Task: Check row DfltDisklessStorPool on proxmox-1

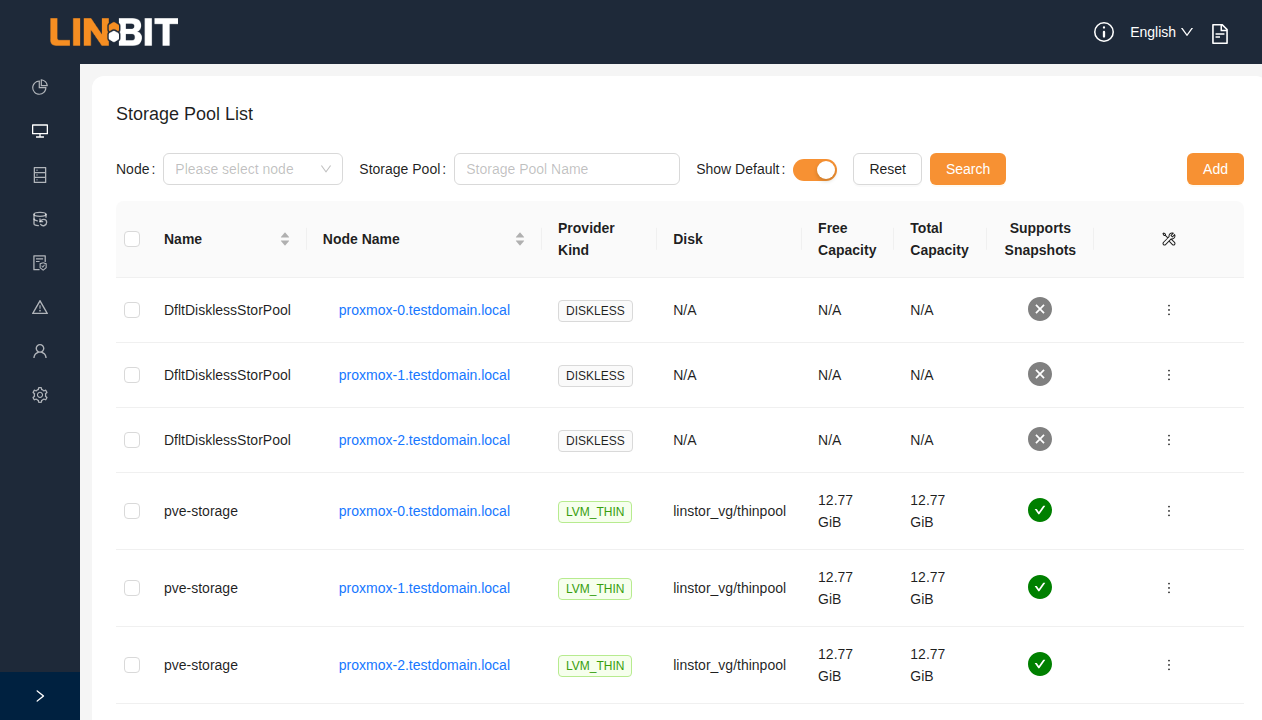Action: click(x=132, y=375)
